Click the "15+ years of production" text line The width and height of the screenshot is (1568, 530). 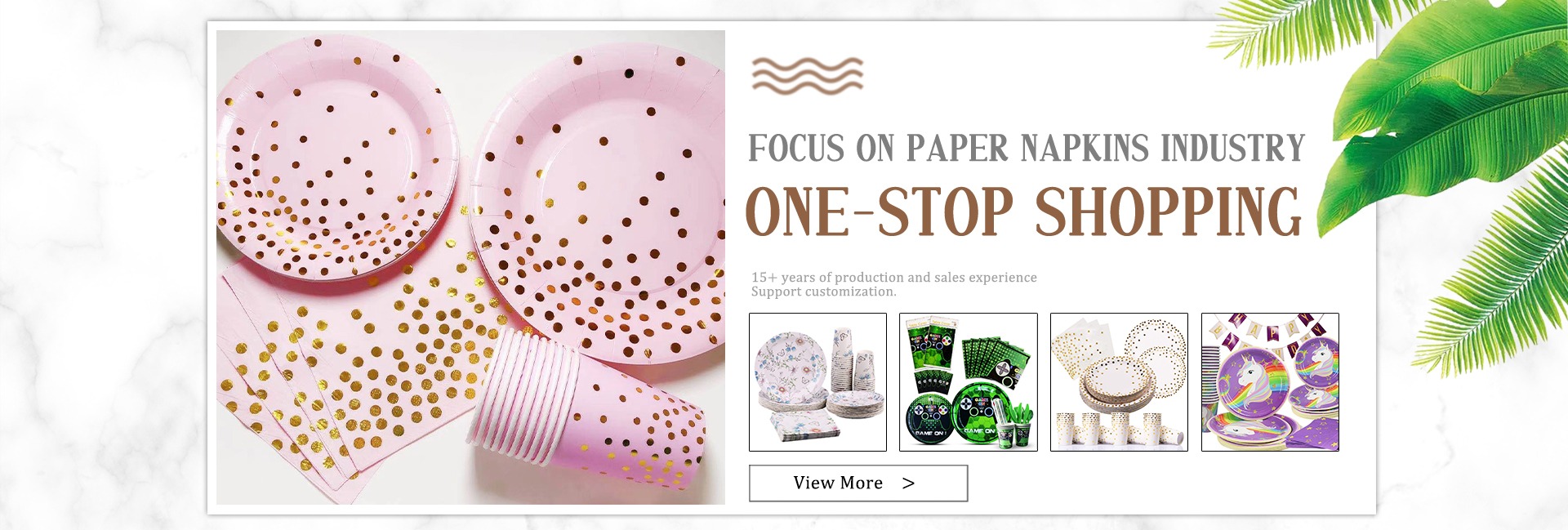[894, 278]
